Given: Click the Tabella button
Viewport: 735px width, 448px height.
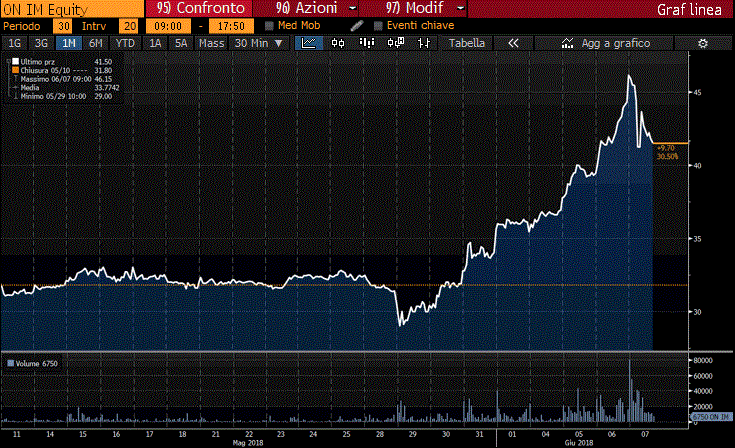Looking at the screenshot, I should [x=466, y=43].
